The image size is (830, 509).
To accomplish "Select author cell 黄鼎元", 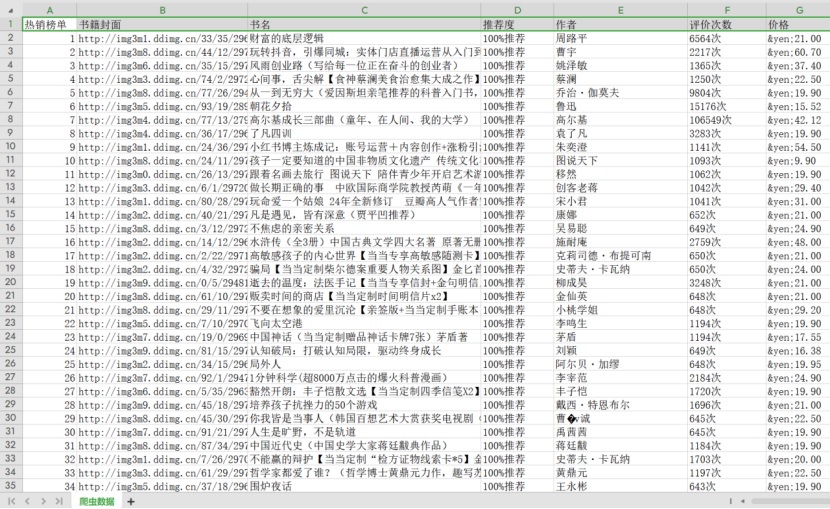I will [620, 472].
